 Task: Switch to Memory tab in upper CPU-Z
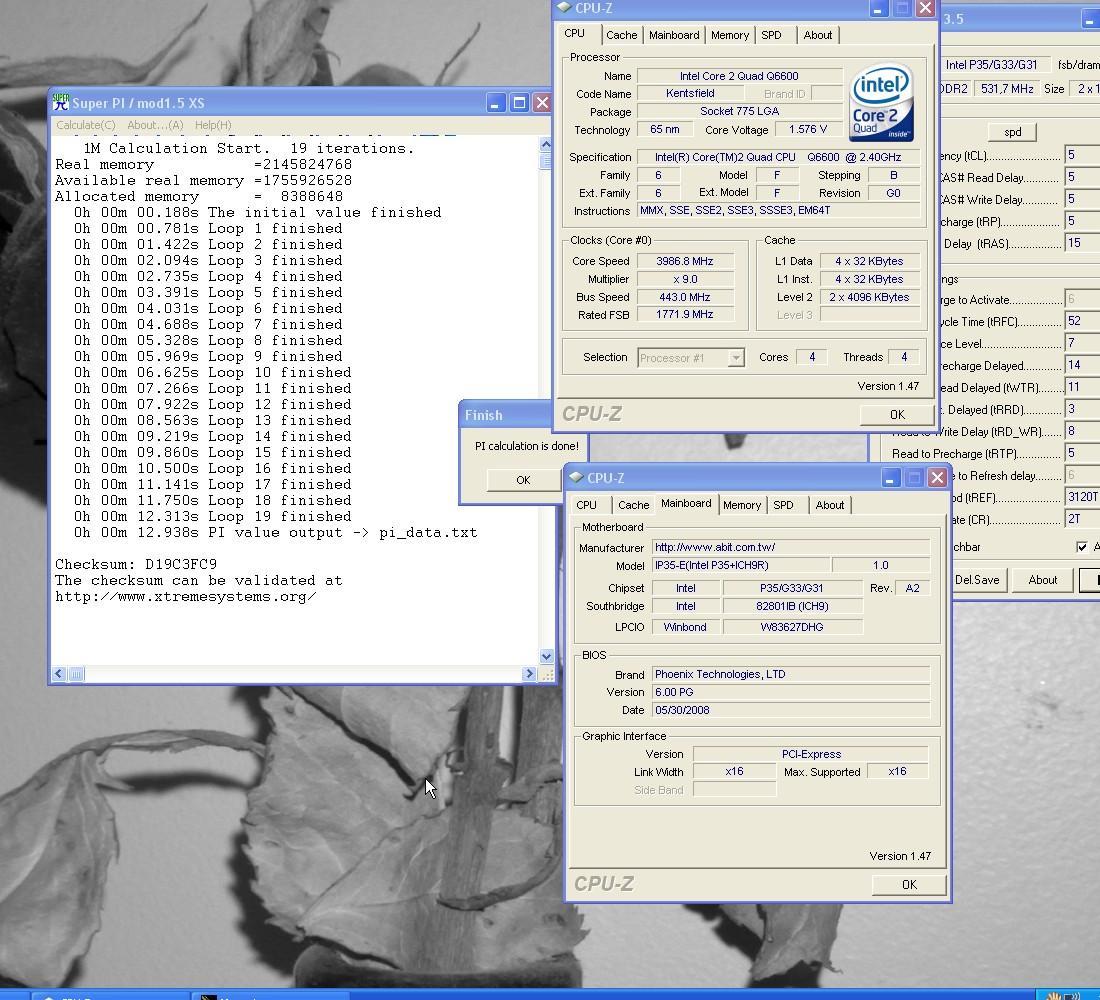(730, 35)
